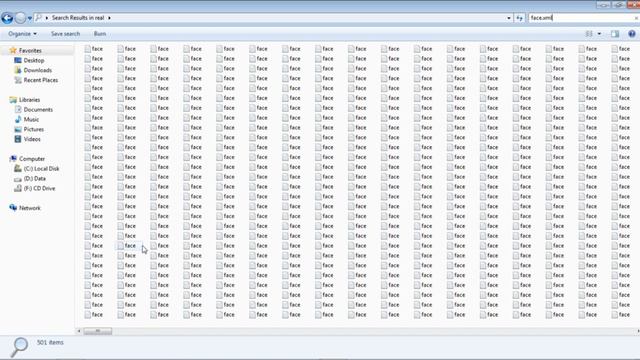
Task: Select the highlighted face file beside the cursor
Action: point(128,246)
